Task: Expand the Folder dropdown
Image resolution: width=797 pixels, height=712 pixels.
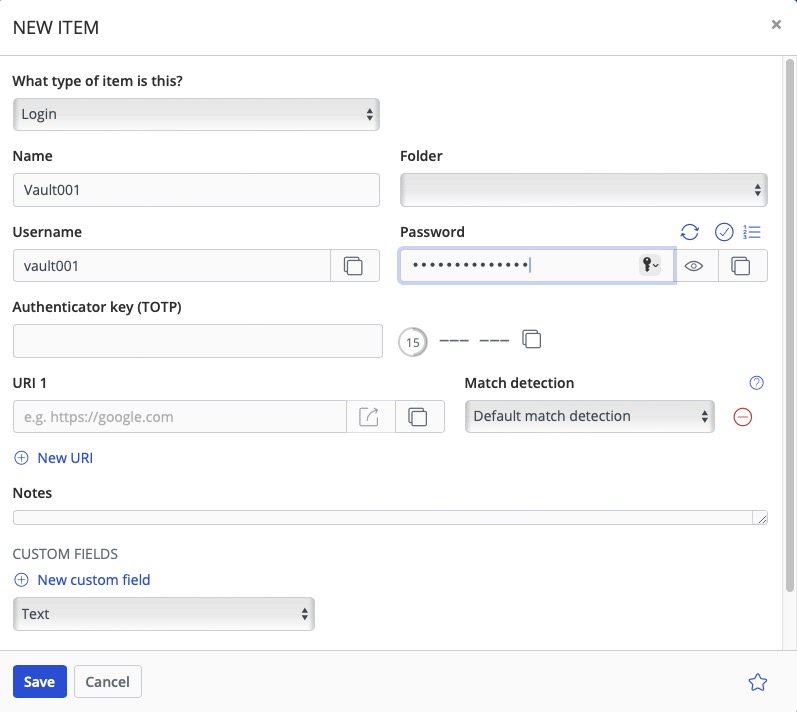Action: pos(583,189)
